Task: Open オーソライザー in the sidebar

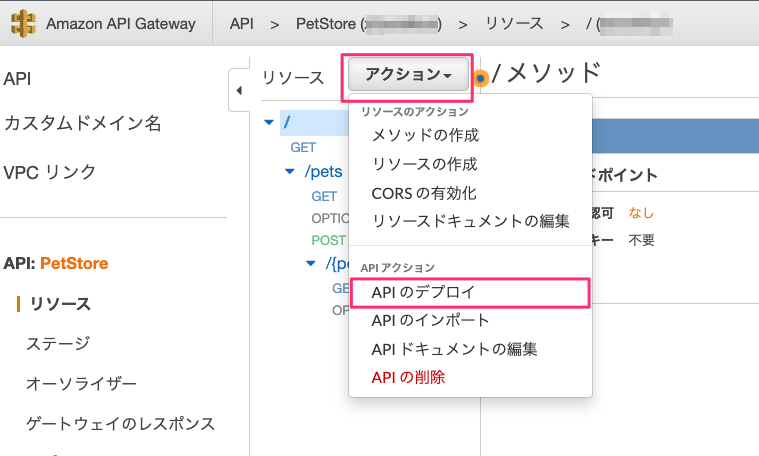Action: pyautogui.click(x=81, y=383)
